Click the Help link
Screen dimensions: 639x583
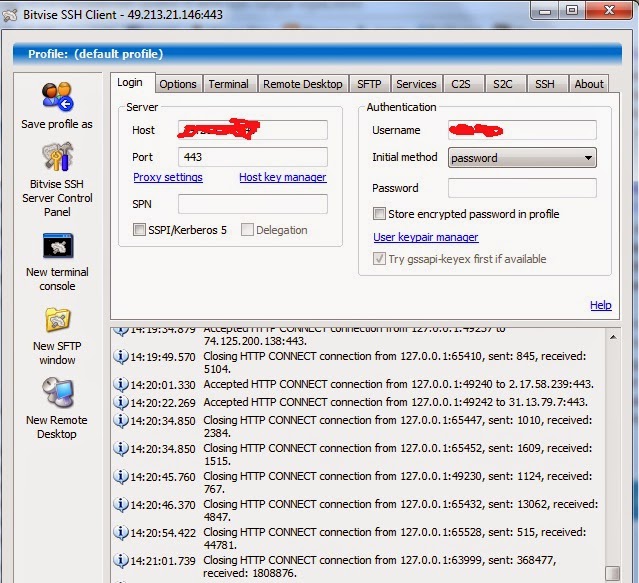coord(601,305)
